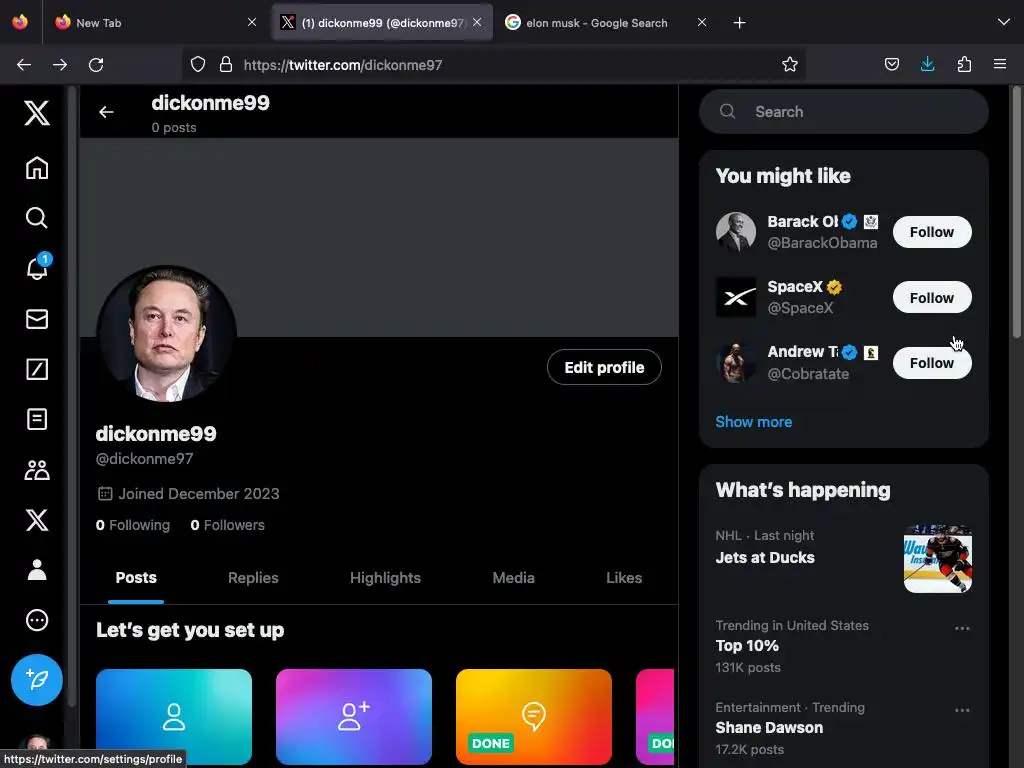
Task: Open SpaceX avatar logo
Action: [x=735, y=297]
